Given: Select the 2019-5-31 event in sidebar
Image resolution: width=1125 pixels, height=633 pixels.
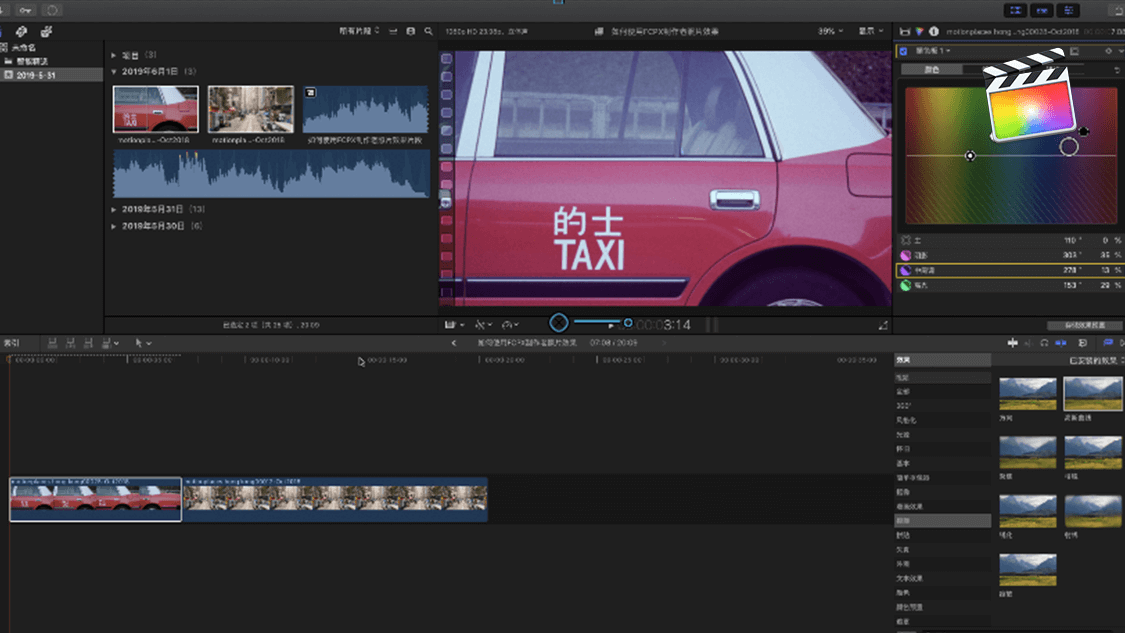Looking at the screenshot, I should point(36,75).
